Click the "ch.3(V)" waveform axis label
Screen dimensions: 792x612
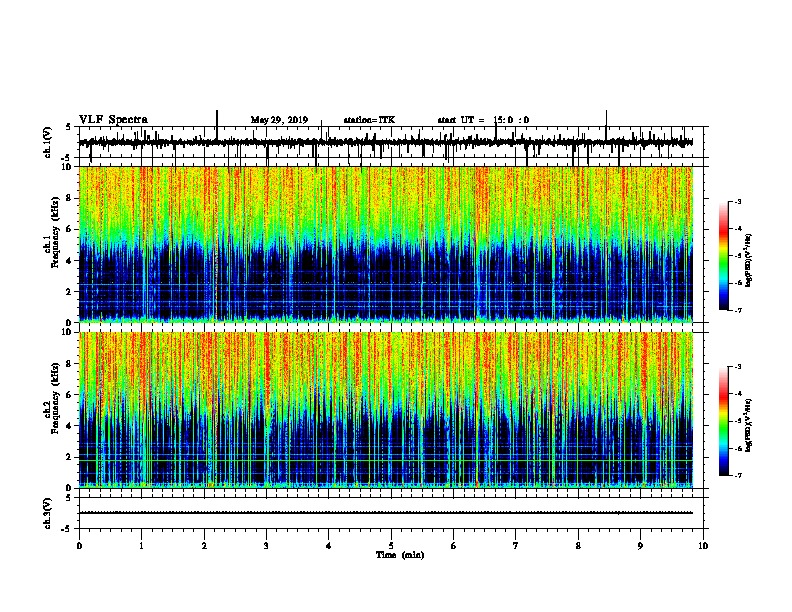pos(48,514)
